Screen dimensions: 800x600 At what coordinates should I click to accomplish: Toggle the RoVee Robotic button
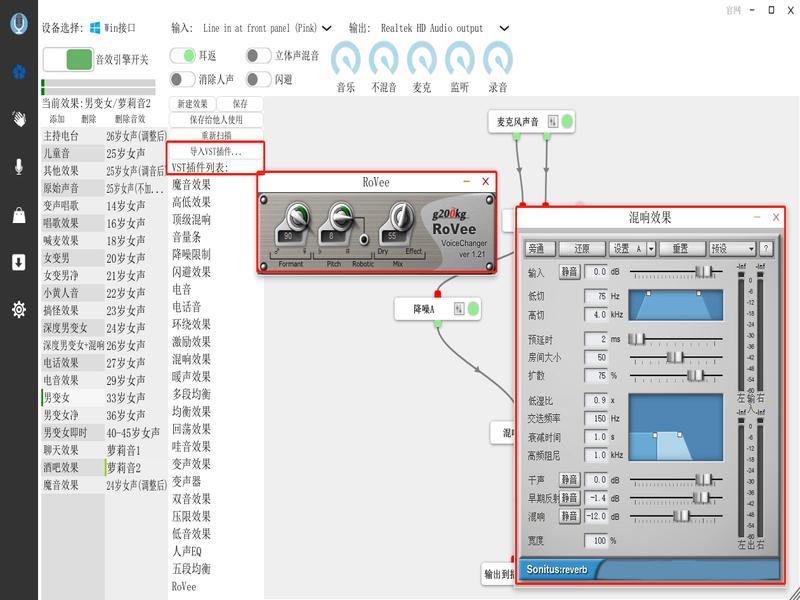[364, 239]
